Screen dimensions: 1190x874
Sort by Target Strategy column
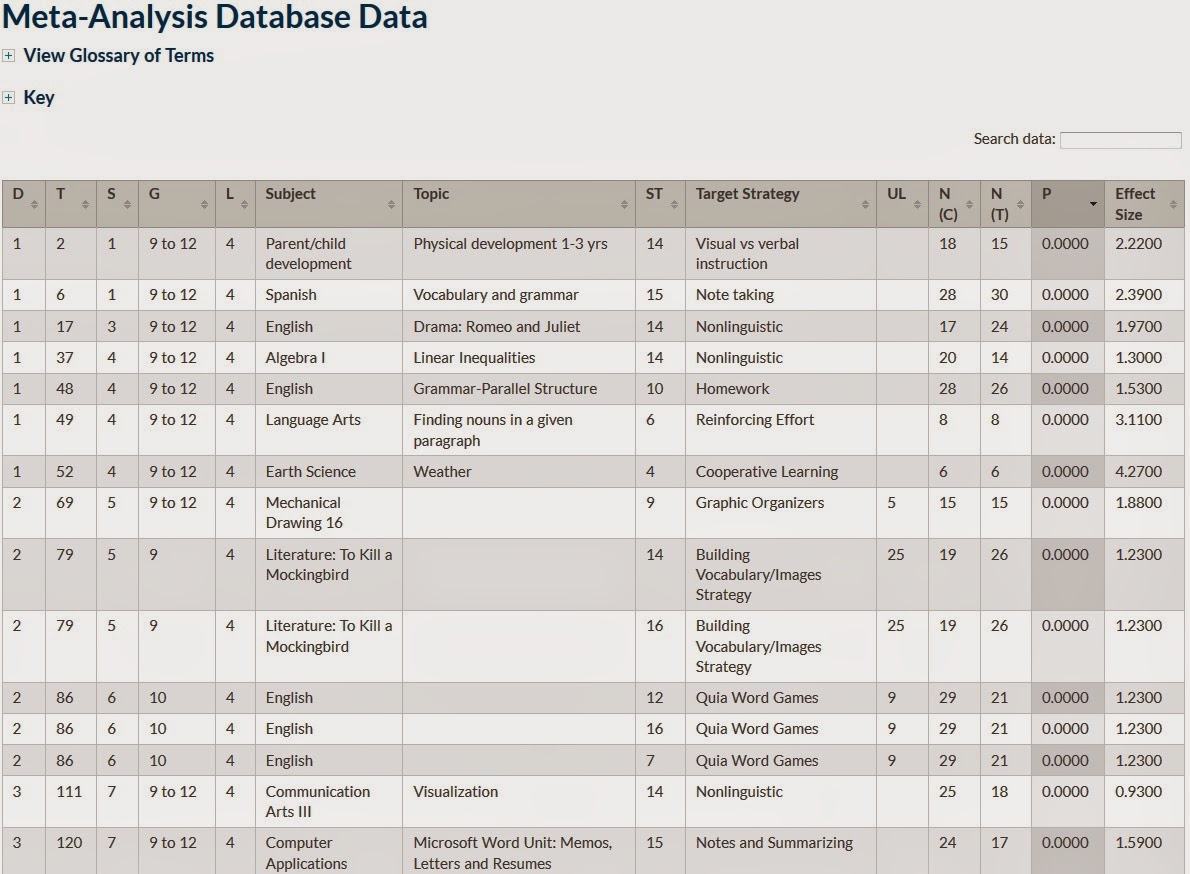(x=865, y=205)
